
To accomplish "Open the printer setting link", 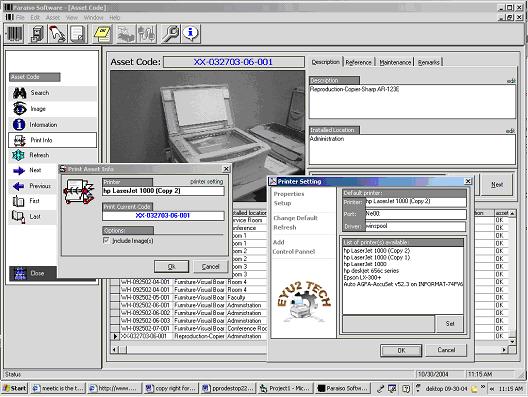I will pos(206,182).
